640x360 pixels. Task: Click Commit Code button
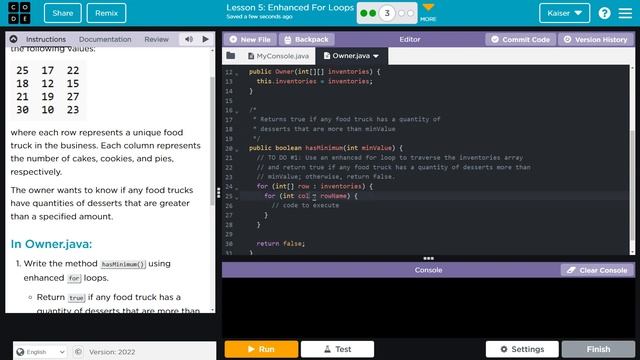[x=520, y=39]
